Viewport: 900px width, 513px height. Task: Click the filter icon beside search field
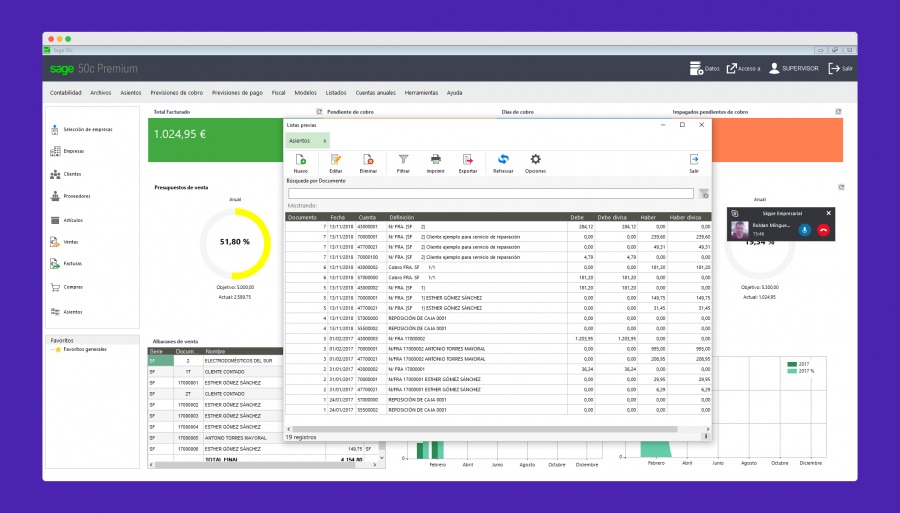click(704, 194)
